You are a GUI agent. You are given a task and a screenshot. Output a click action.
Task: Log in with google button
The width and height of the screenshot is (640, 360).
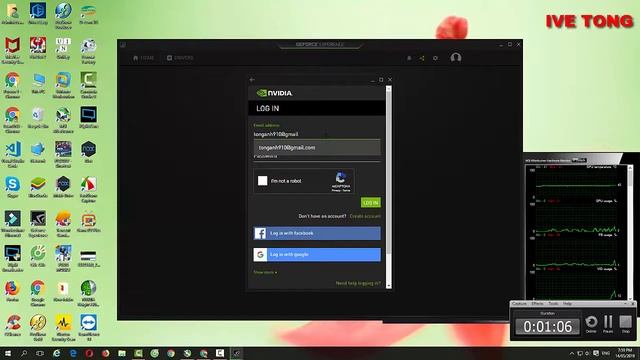317,254
